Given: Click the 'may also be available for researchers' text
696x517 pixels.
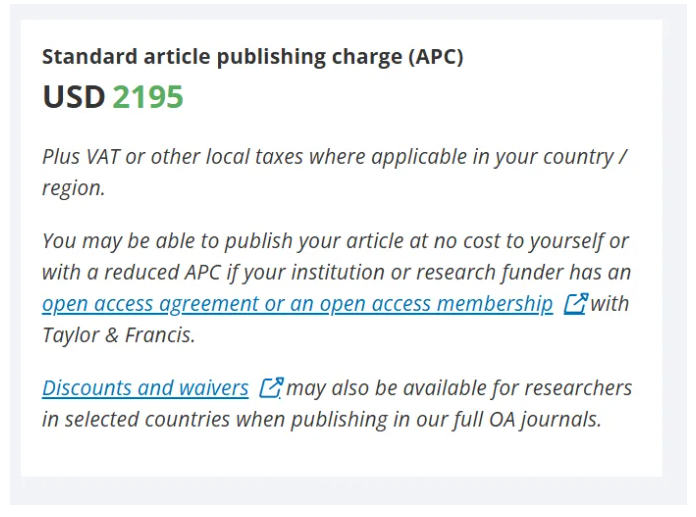Looking at the screenshot, I should [x=459, y=388].
